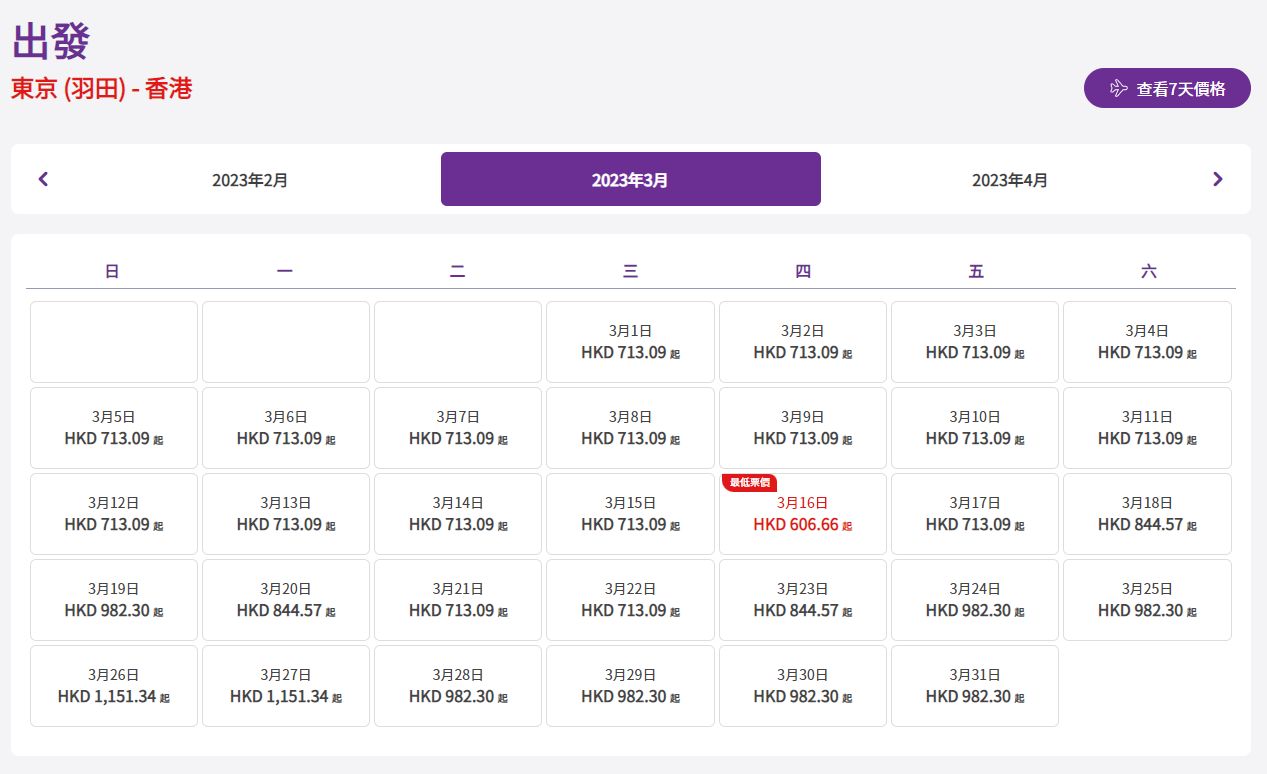1267x774 pixels.
Task: Pick 3月25日 at HKD 982.30
Action: point(1147,600)
